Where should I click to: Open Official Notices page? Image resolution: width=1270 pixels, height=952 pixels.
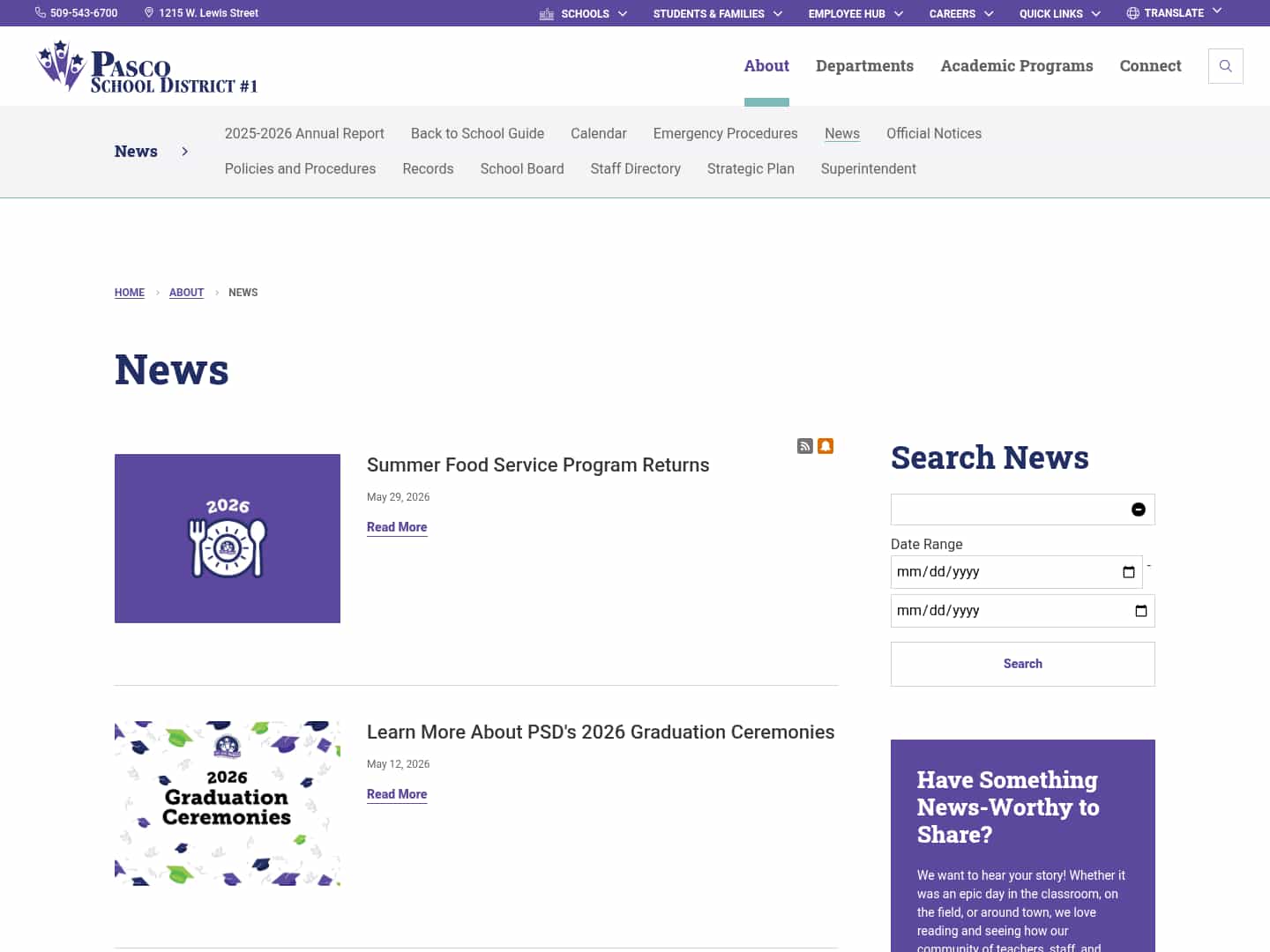click(x=934, y=134)
